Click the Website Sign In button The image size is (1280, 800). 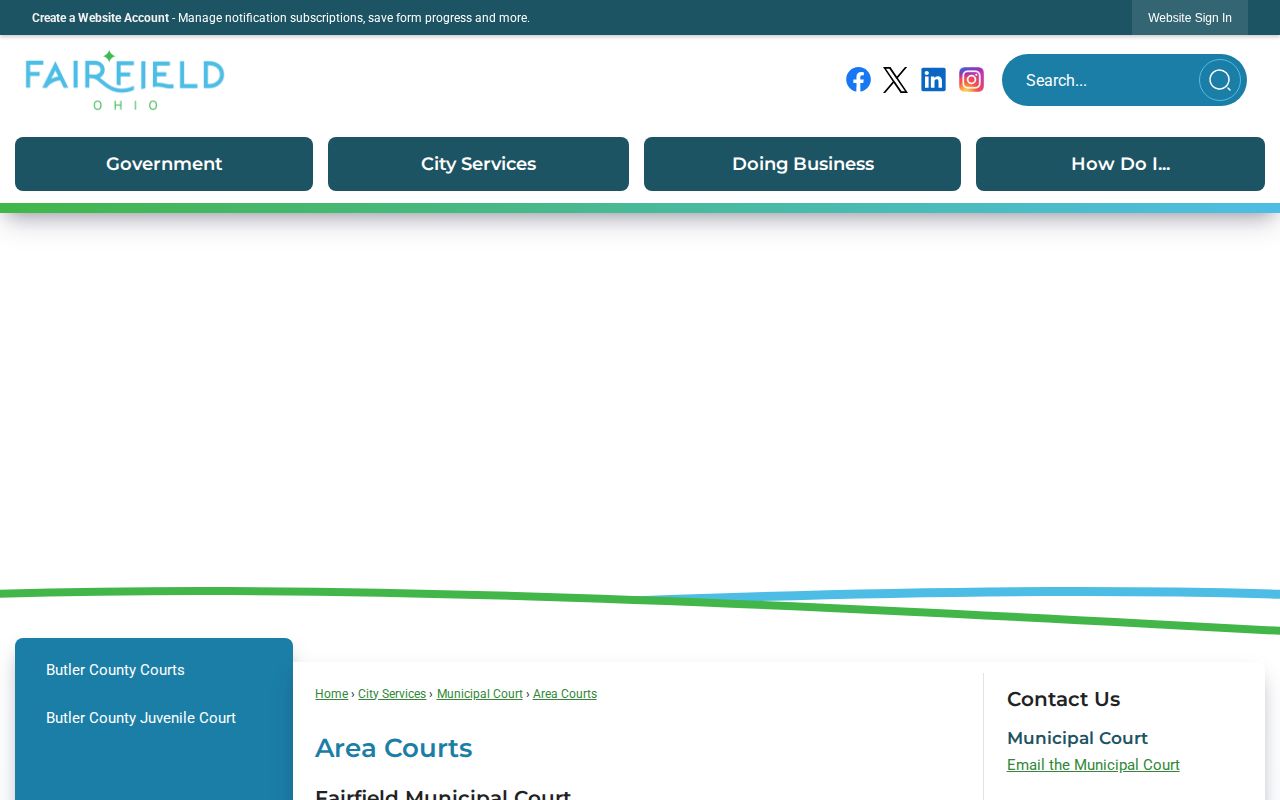click(x=1190, y=18)
